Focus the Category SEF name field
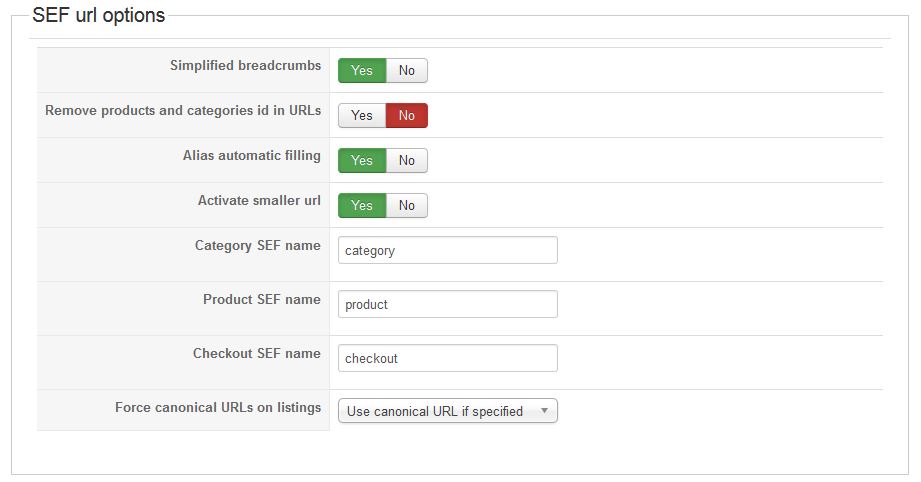The image size is (921, 482). pyautogui.click(x=447, y=250)
